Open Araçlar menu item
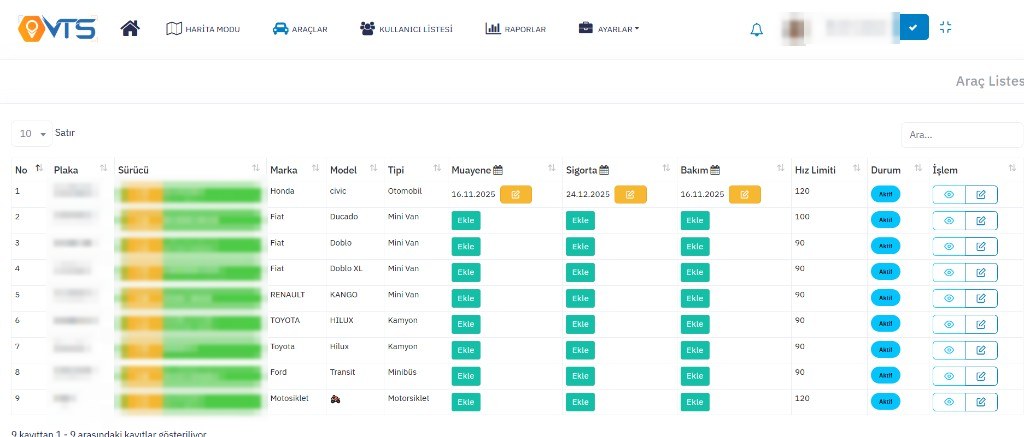1024x437 pixels. coord(300,29)
